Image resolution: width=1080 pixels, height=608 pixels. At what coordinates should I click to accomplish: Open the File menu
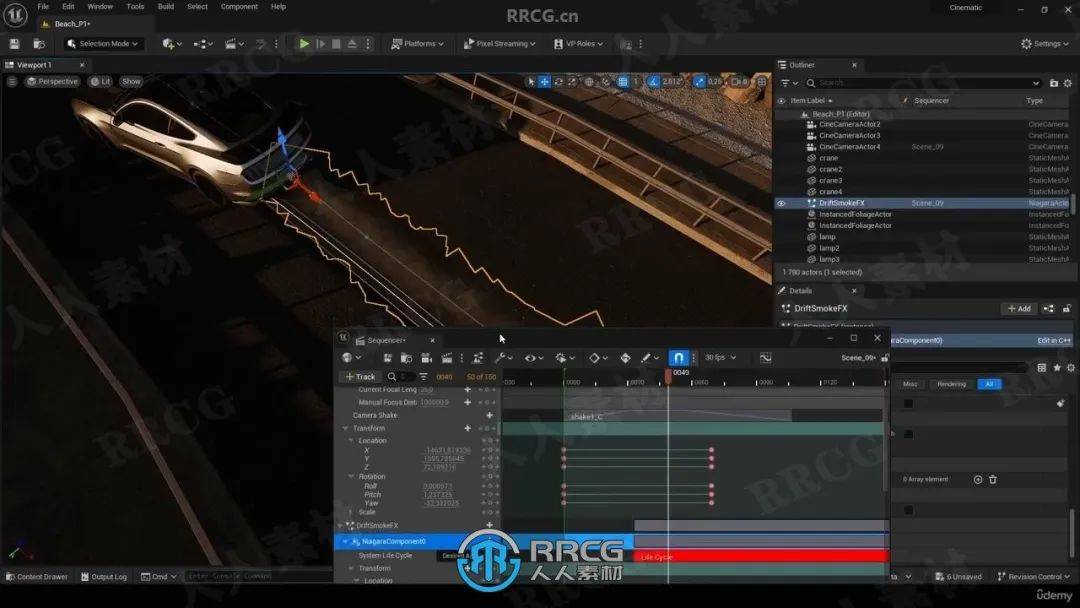coord(43,7)
